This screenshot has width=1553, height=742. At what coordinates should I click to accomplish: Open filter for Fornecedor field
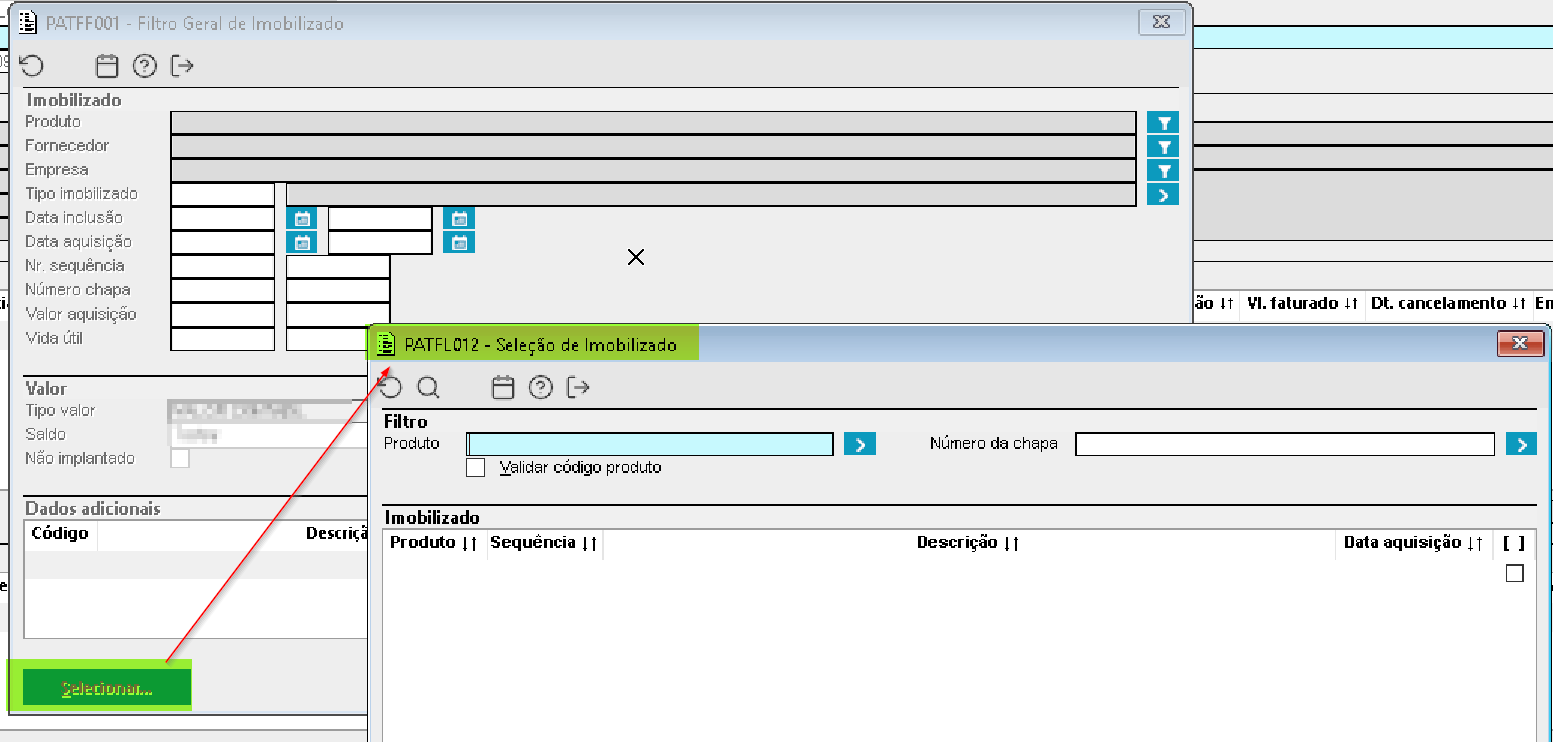coord(1163,146)
